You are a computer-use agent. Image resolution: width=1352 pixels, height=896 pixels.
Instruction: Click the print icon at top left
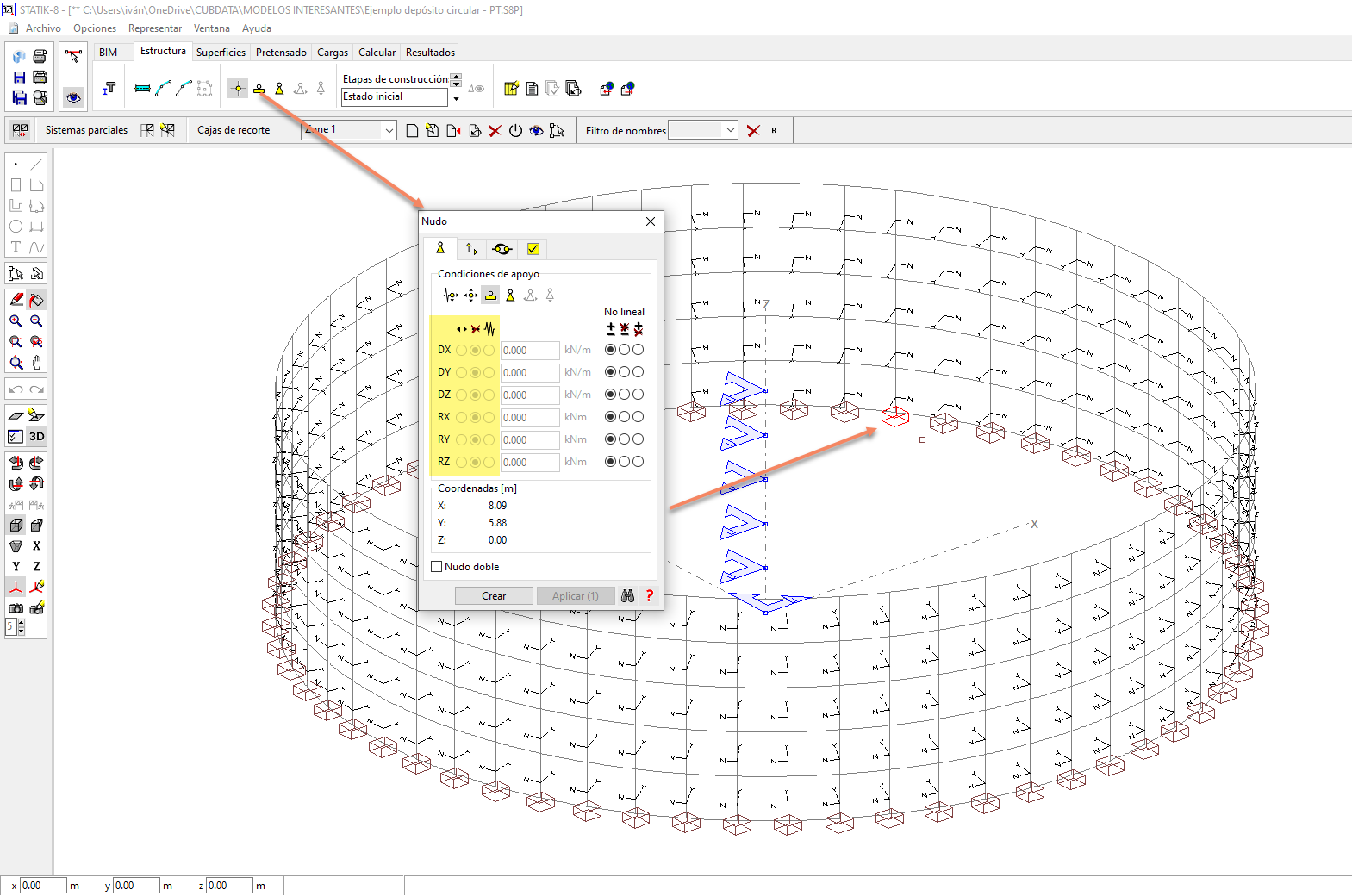[40, 57]
